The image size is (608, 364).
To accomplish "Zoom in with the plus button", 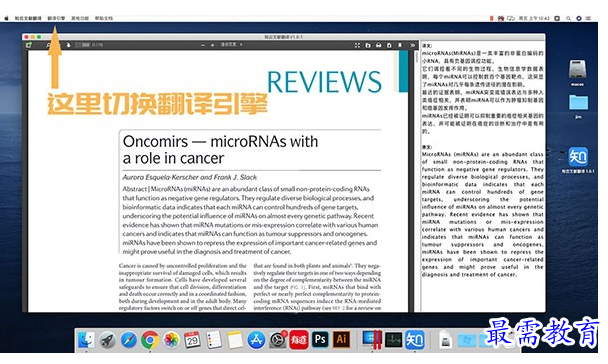I will 212,45.
